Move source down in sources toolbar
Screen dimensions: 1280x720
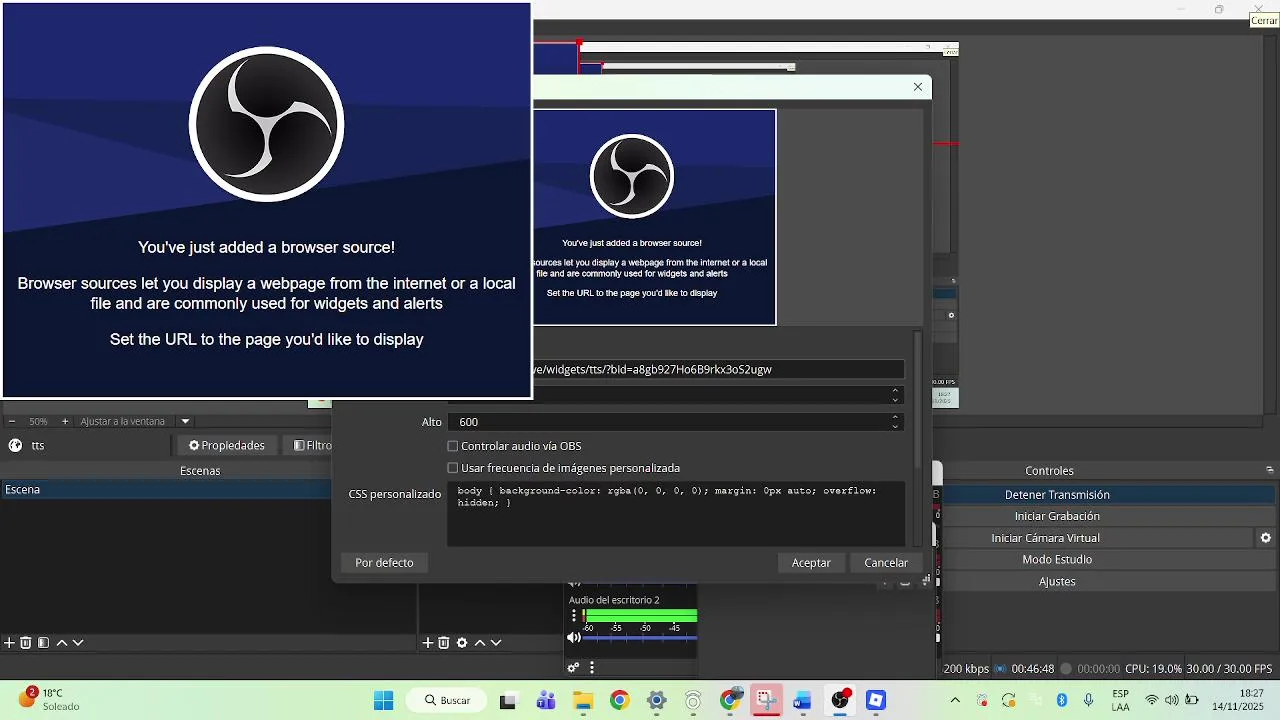tap(496, 643)
